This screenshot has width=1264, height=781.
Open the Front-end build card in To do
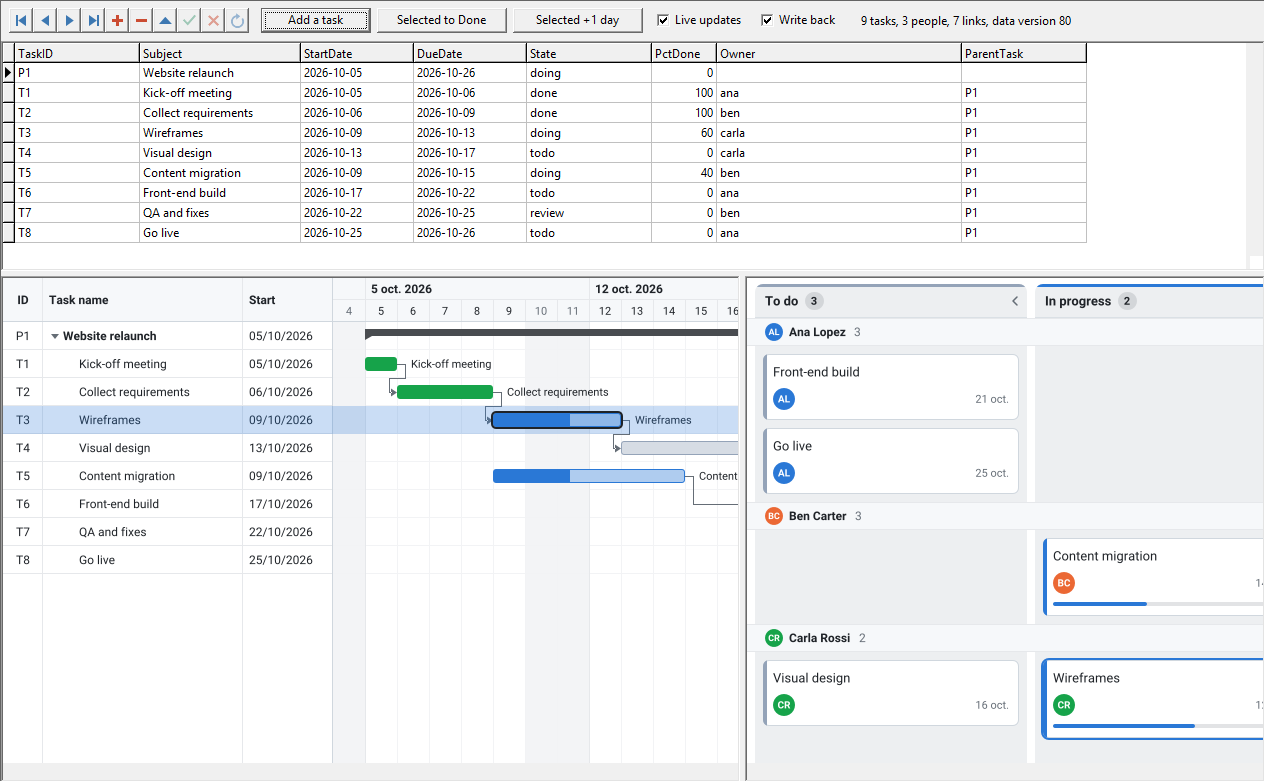point(892,387)
